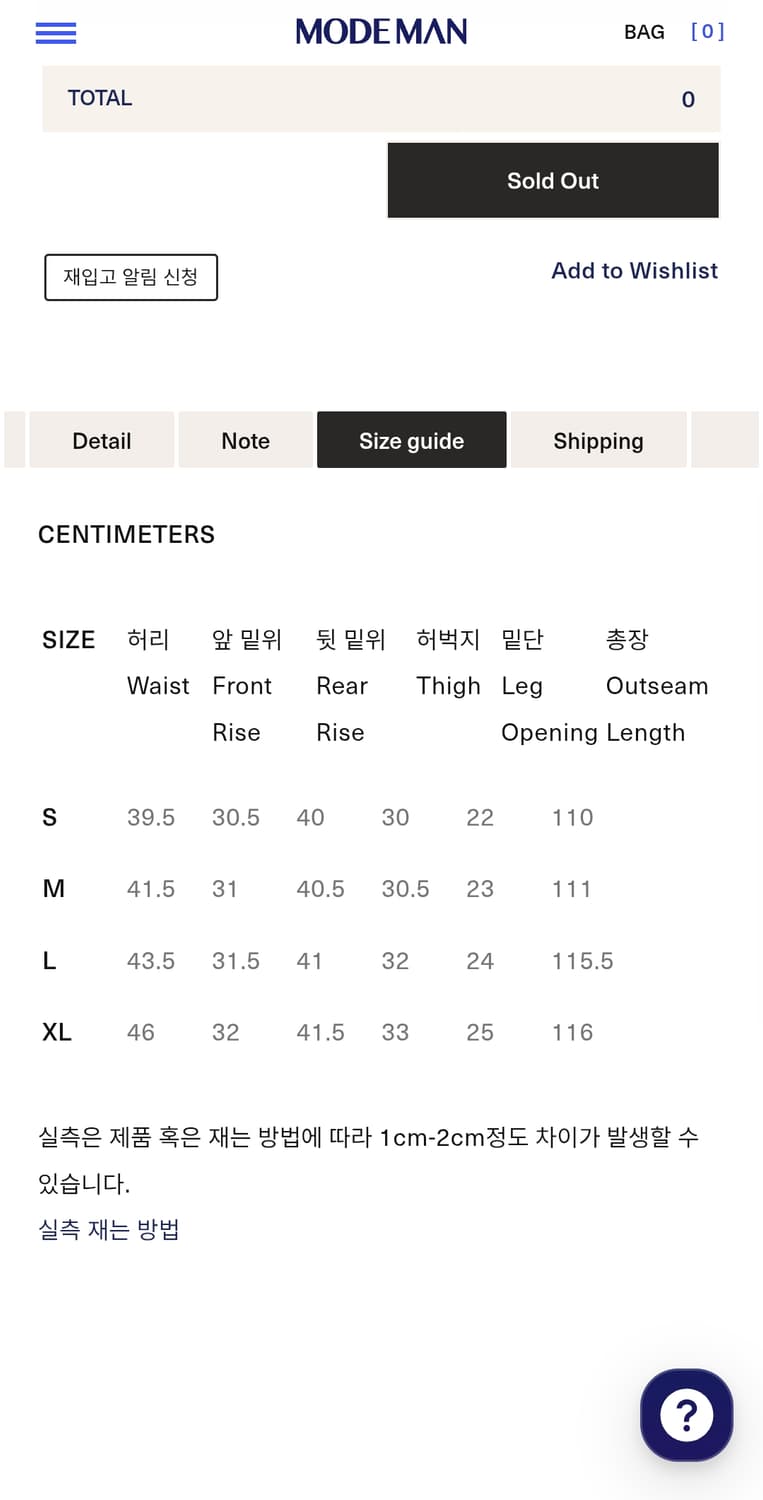Screen dimensions: 763x1500
Task: Click the TOTAL summary row
Action: click(381, 99)
